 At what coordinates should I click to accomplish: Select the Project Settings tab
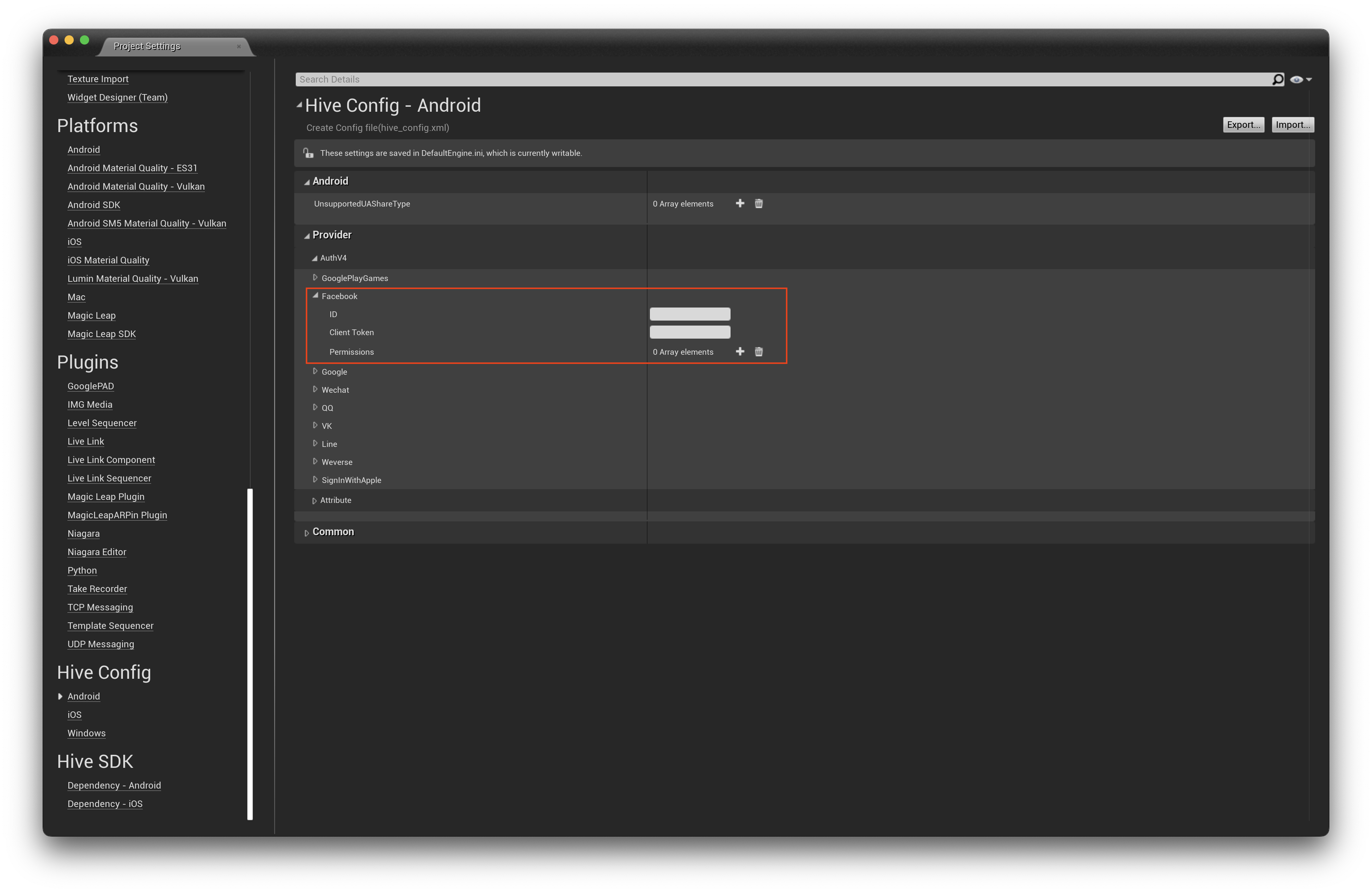[147, 46]
